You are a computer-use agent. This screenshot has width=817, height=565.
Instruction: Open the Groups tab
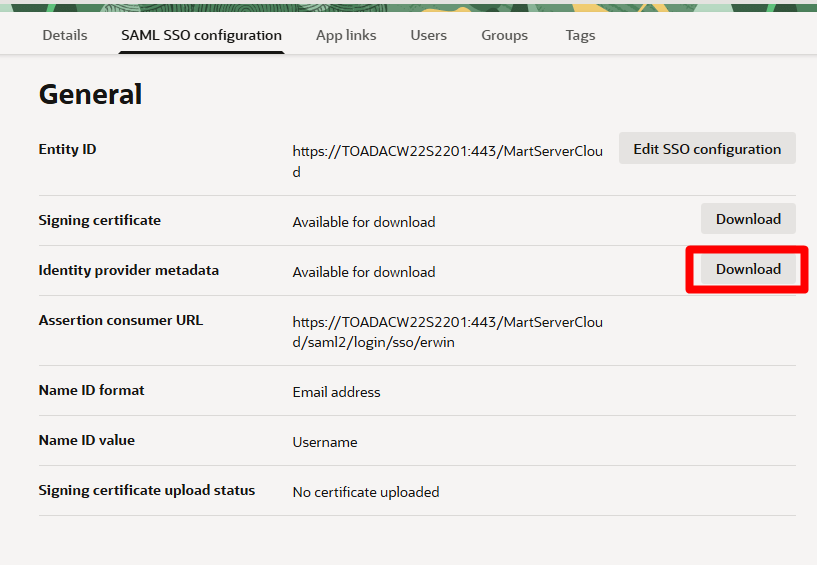pyautogui.click(x=504, y=35)
